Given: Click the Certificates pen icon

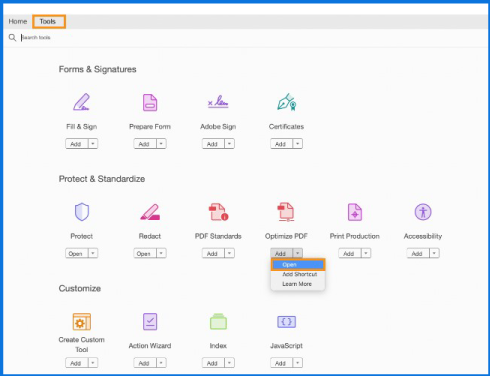Looking at the screenshot, I should coord(287,102).
